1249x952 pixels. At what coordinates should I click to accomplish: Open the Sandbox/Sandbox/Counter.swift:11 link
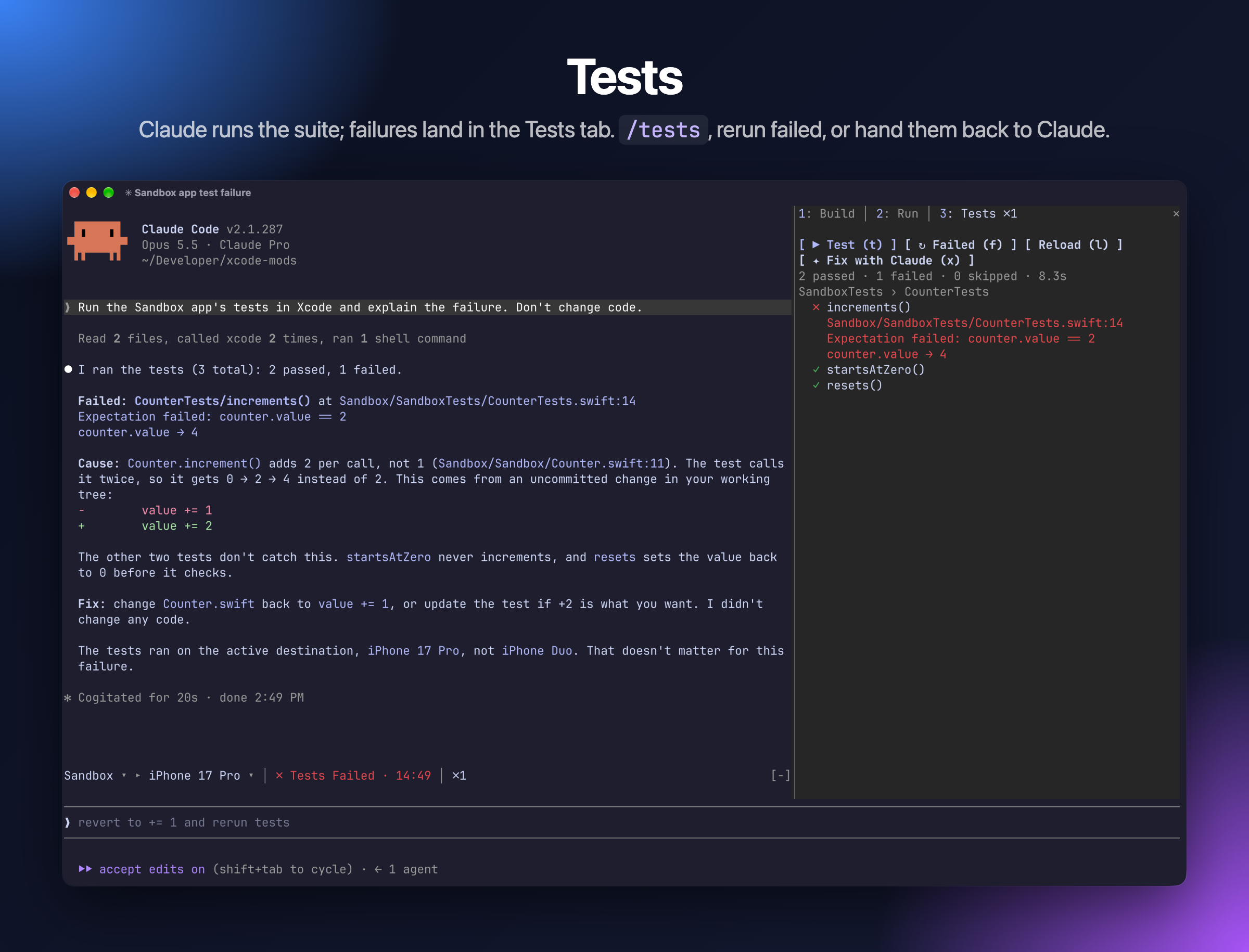[x=551, y=464]
